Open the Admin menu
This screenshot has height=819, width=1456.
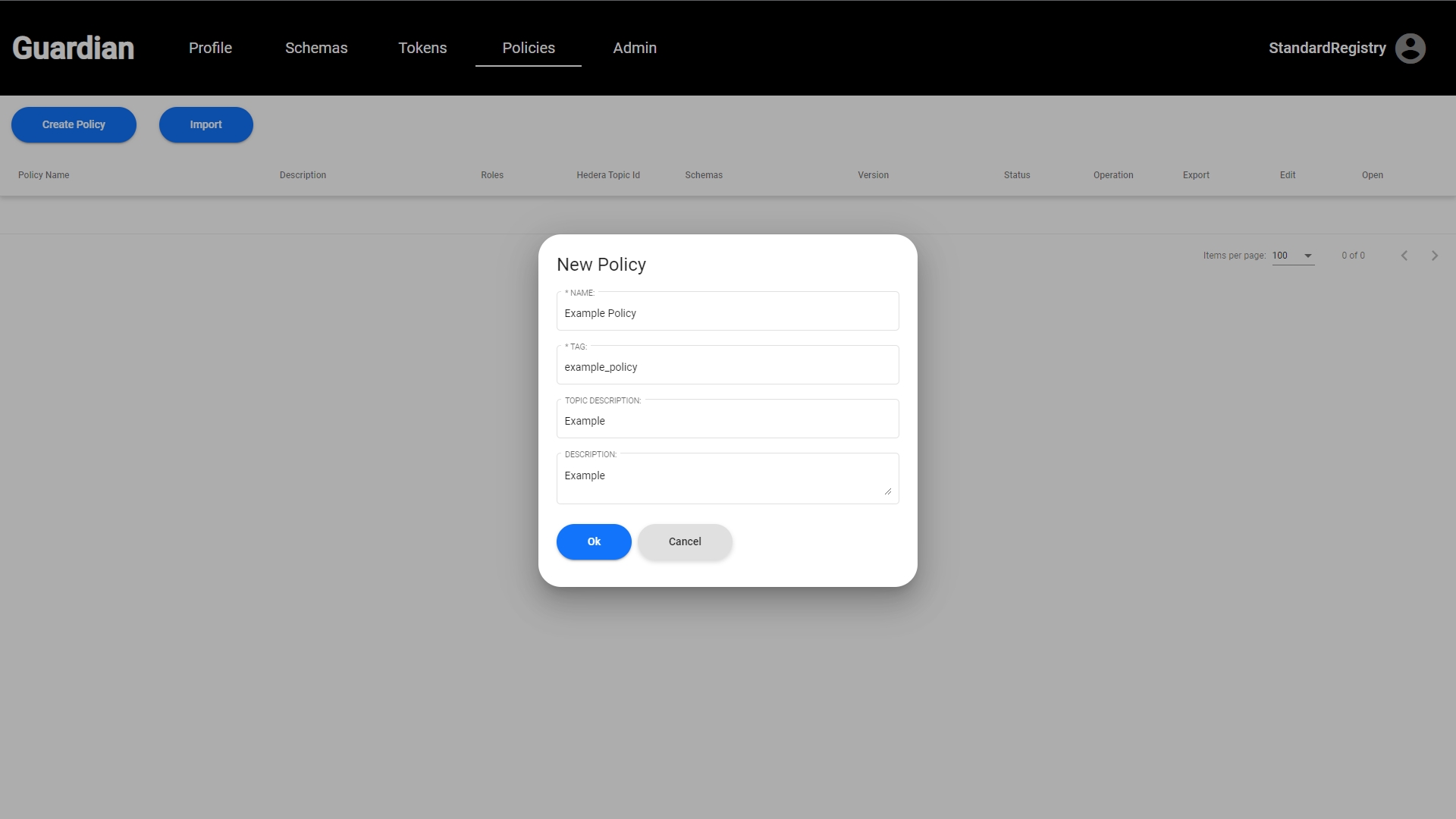click(635, 49)
